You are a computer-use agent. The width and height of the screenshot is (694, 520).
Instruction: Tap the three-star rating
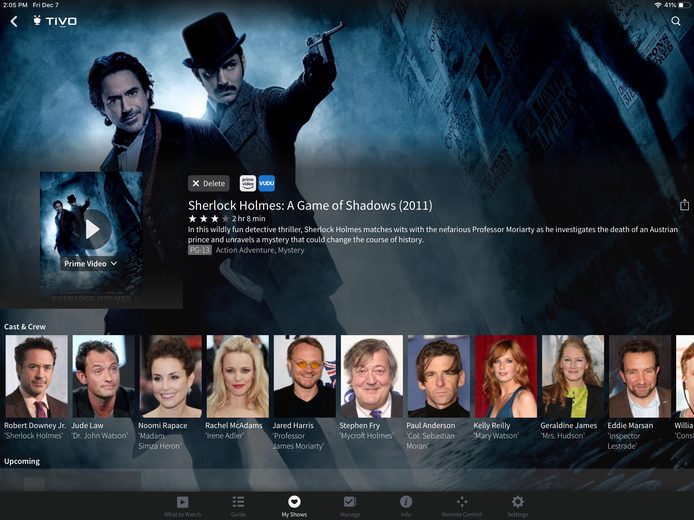209,219
